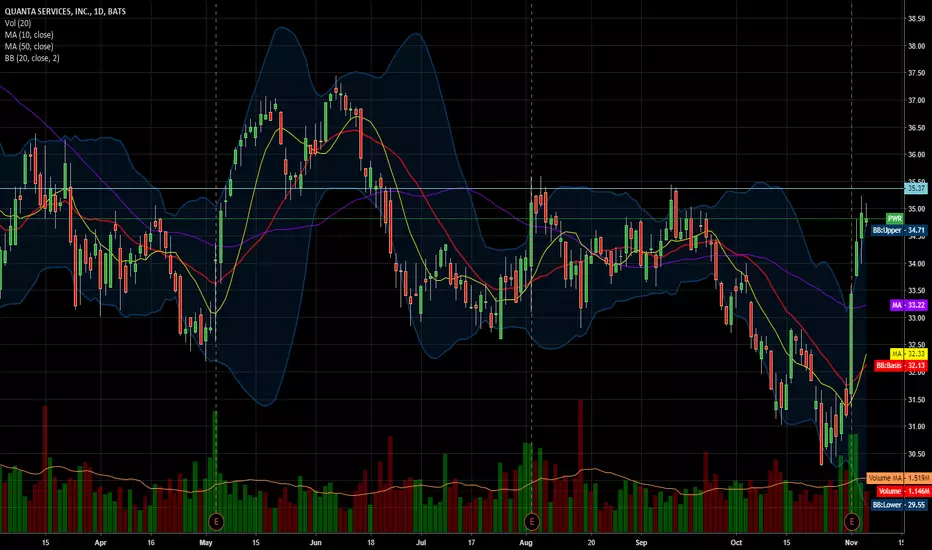Select the MA (10, close) indicator legend

(x=29, y=34)
